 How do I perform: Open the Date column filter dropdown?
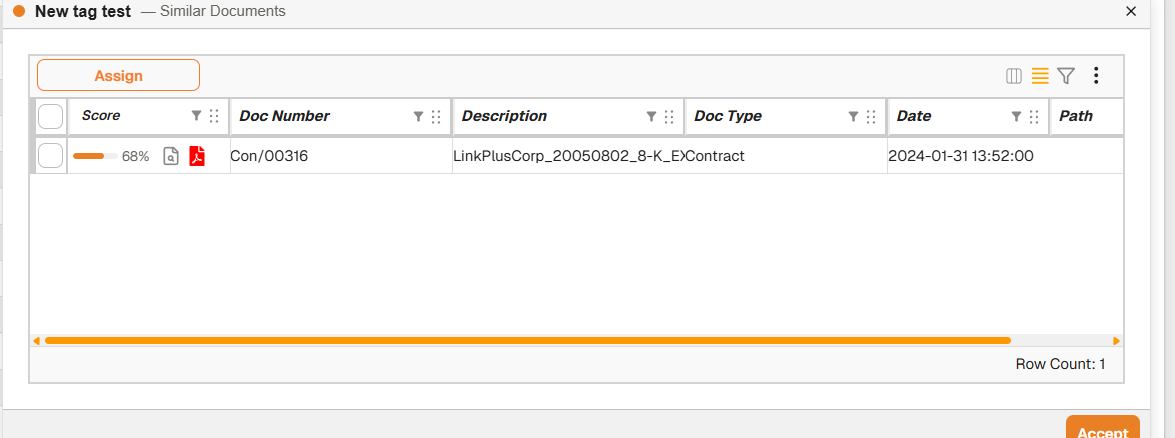[x=1016, y=116]
